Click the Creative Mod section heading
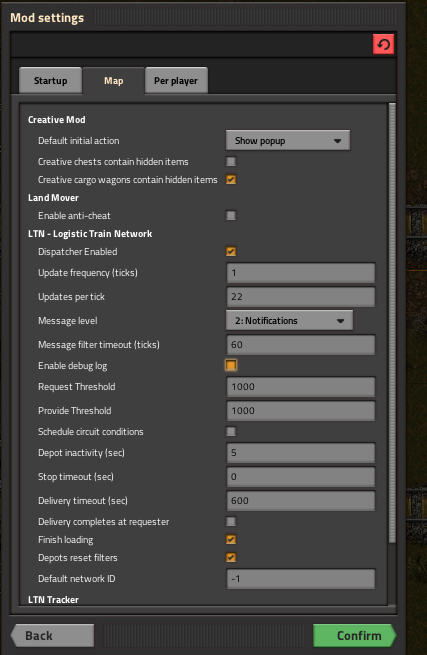 57,120
